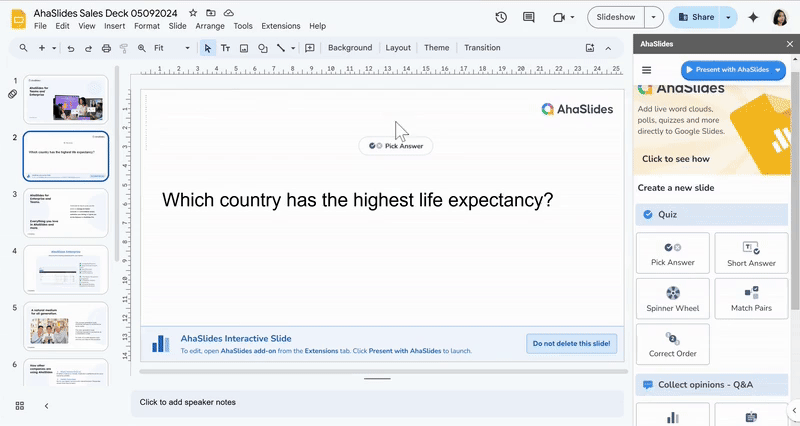
Task: Add a new slide with plus icon
Action: [x=42, y=48]
